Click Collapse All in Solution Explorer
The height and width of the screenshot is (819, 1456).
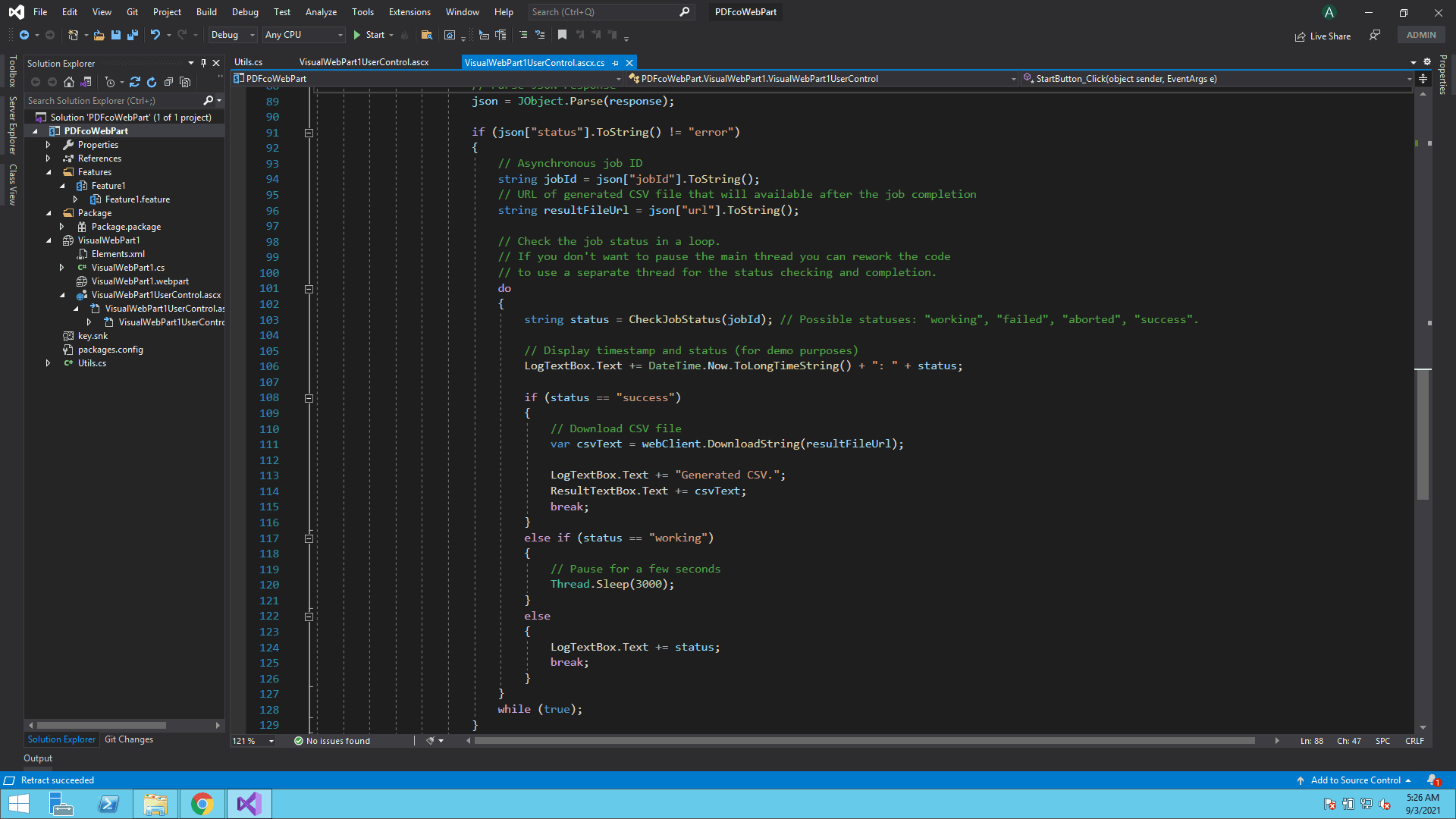click(x=168, y=82)
